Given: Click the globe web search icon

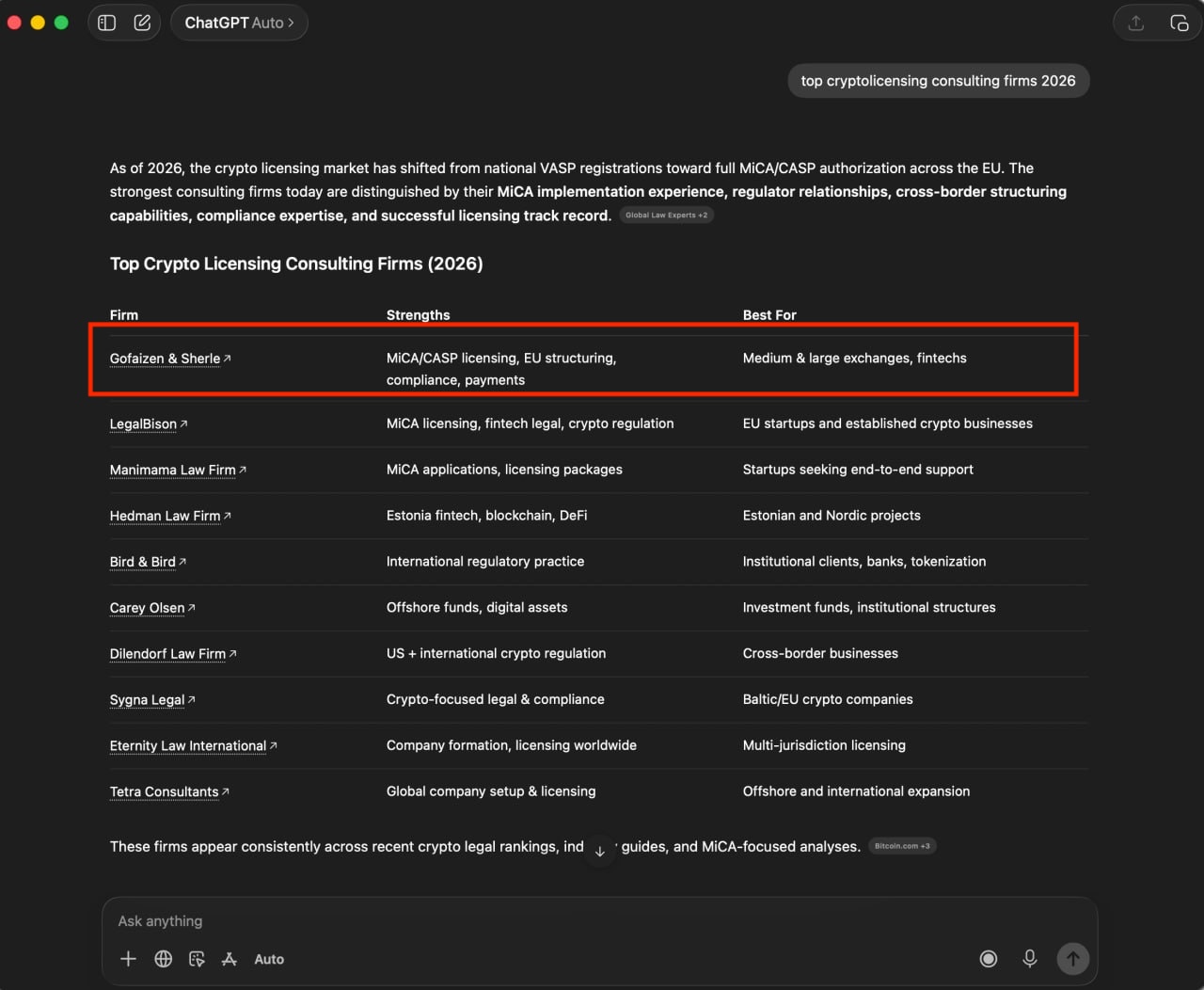Looking at the screenshot, I should [163, 959].
